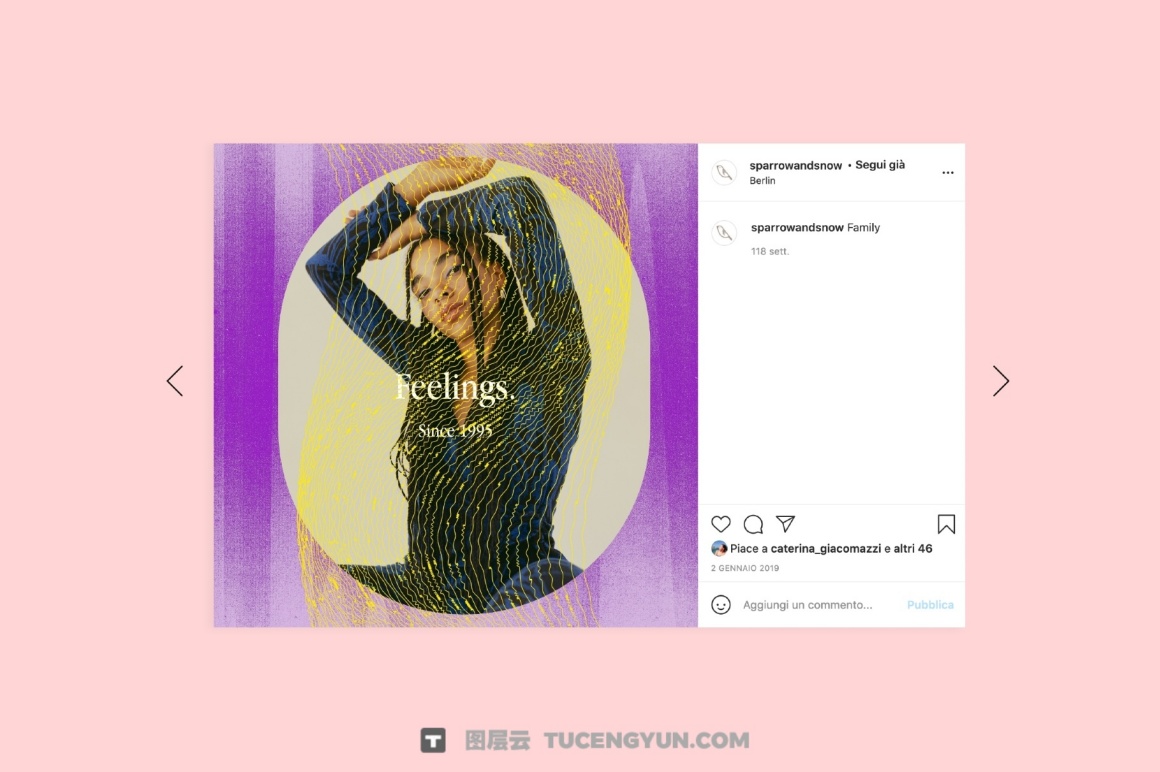Image resolution: width=1160 pixels, height=772 pixels.
Task: Click sparrowandsnow username in the caption
Action: (x=797, y=228)
